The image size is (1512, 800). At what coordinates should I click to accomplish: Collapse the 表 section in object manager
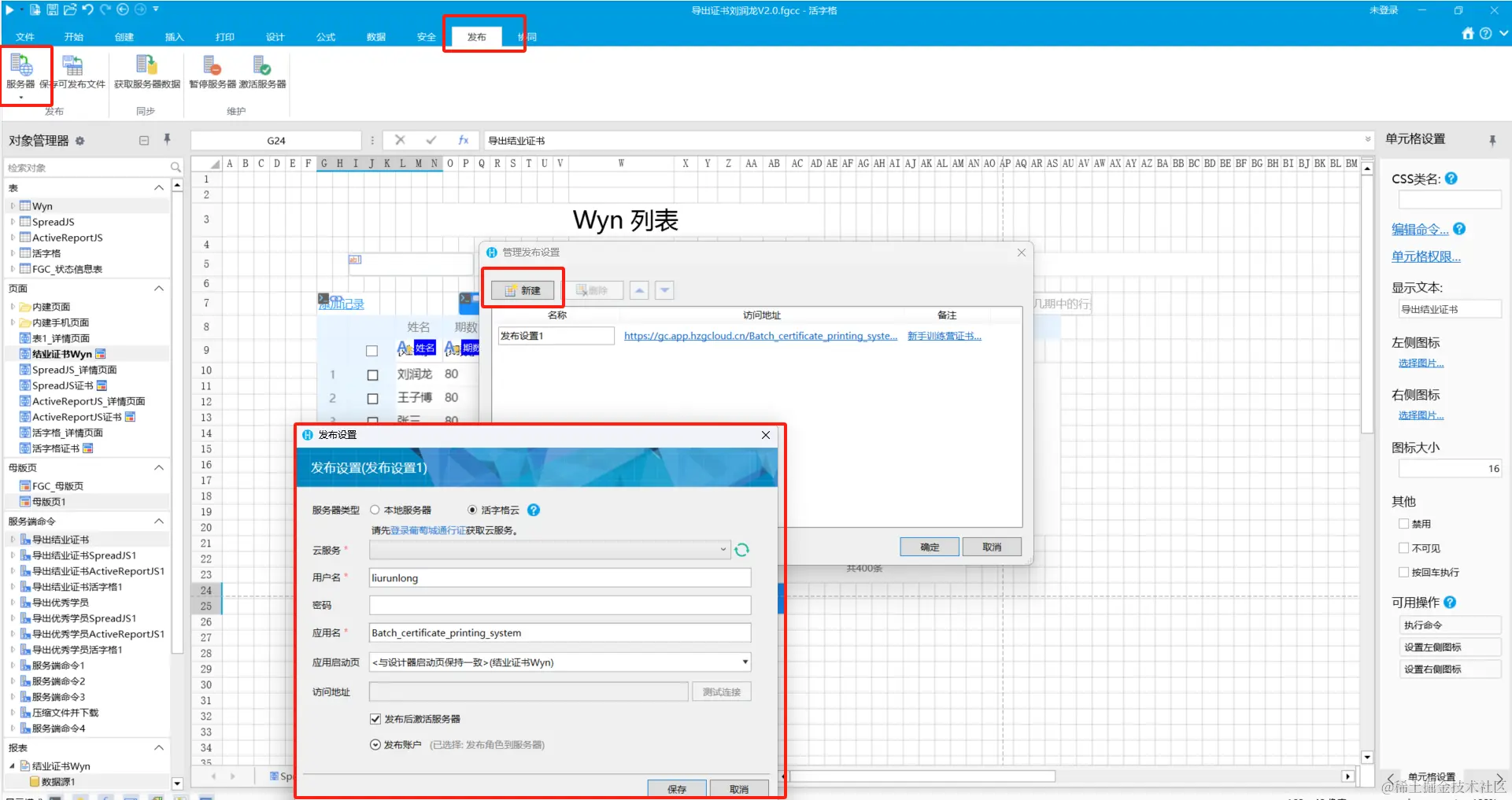(159, 188)
